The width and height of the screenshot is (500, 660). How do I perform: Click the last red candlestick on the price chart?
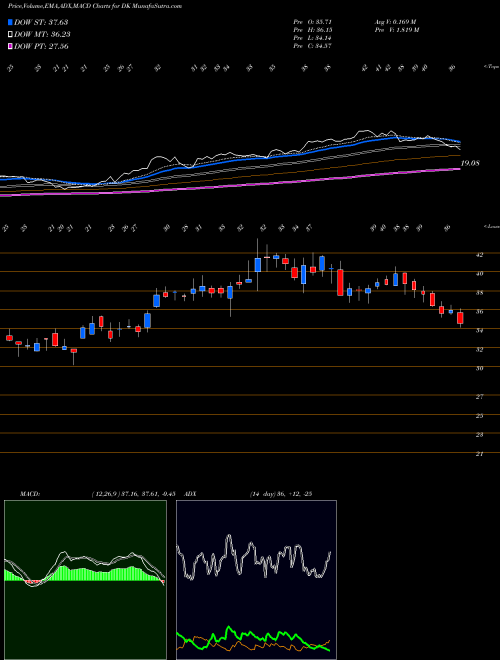tap(460, 318)
